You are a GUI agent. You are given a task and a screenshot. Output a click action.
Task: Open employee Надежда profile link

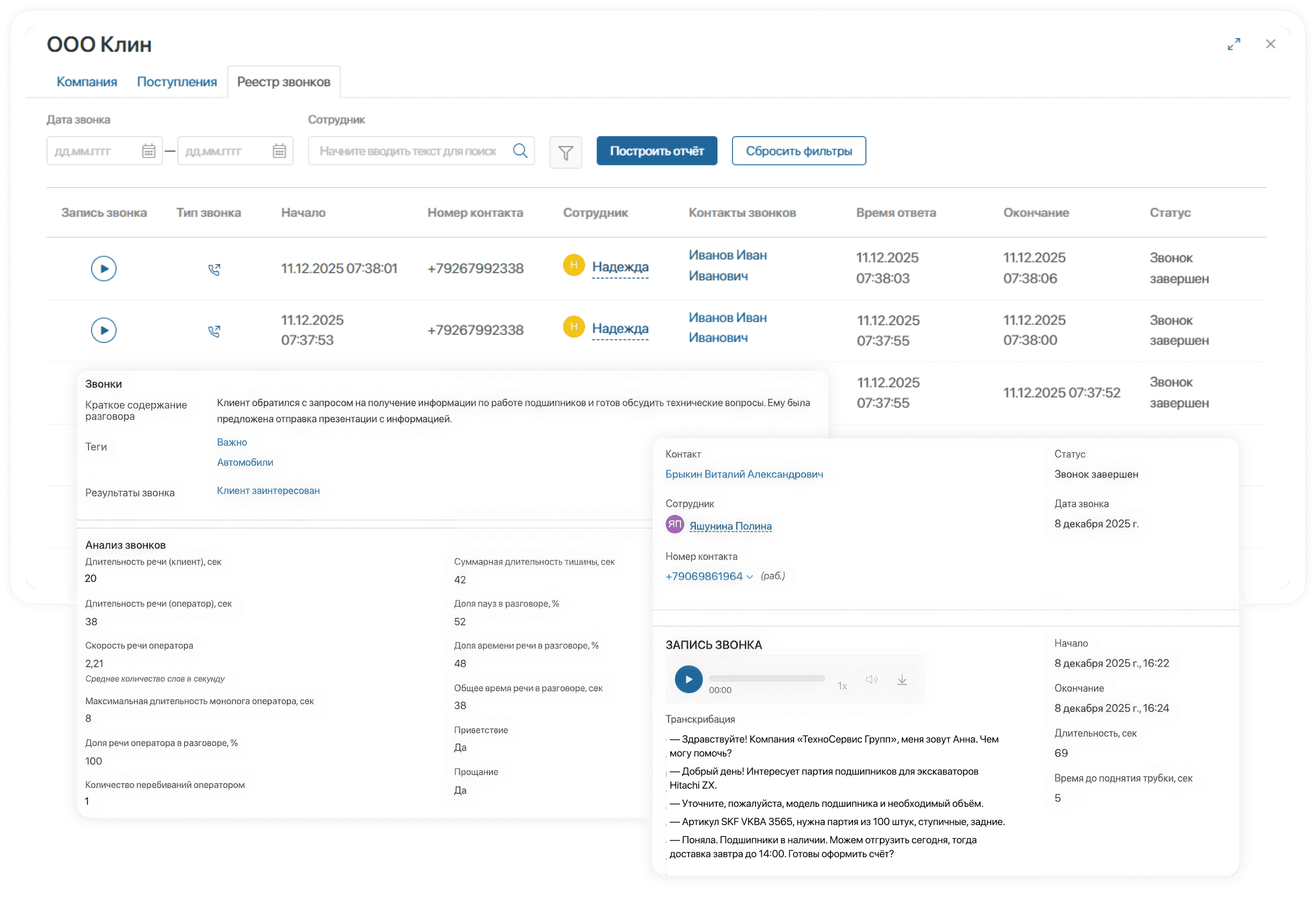[620, 266]
